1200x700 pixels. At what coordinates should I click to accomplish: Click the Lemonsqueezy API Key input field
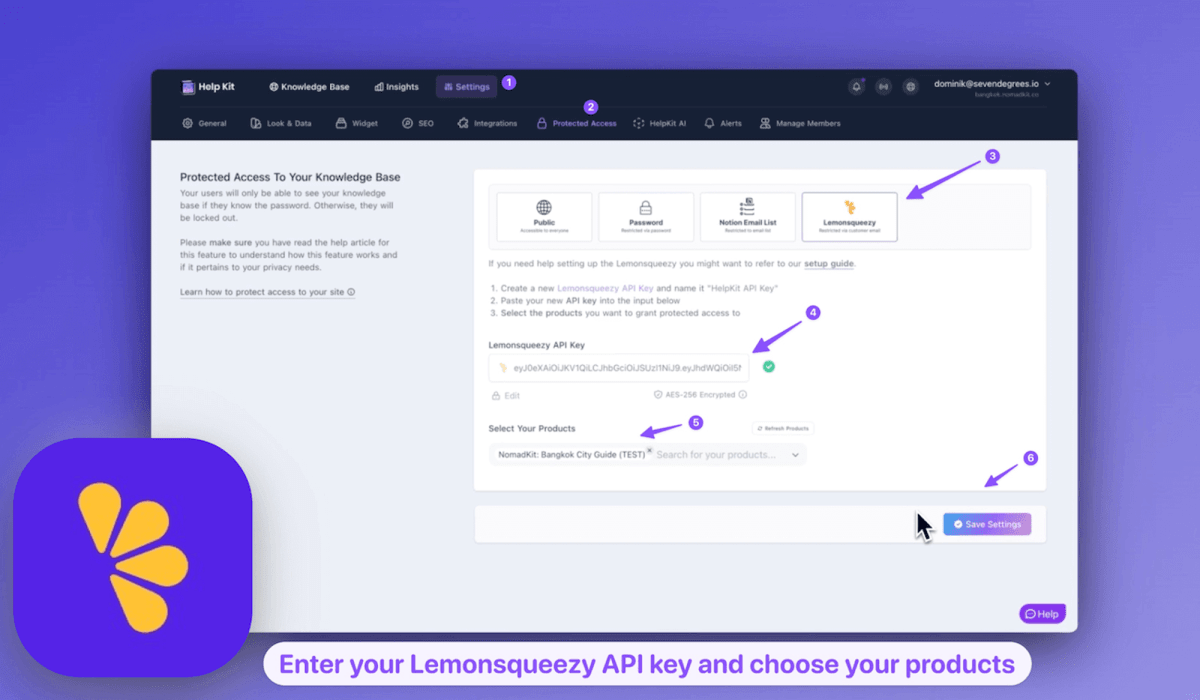click(625, 368)
